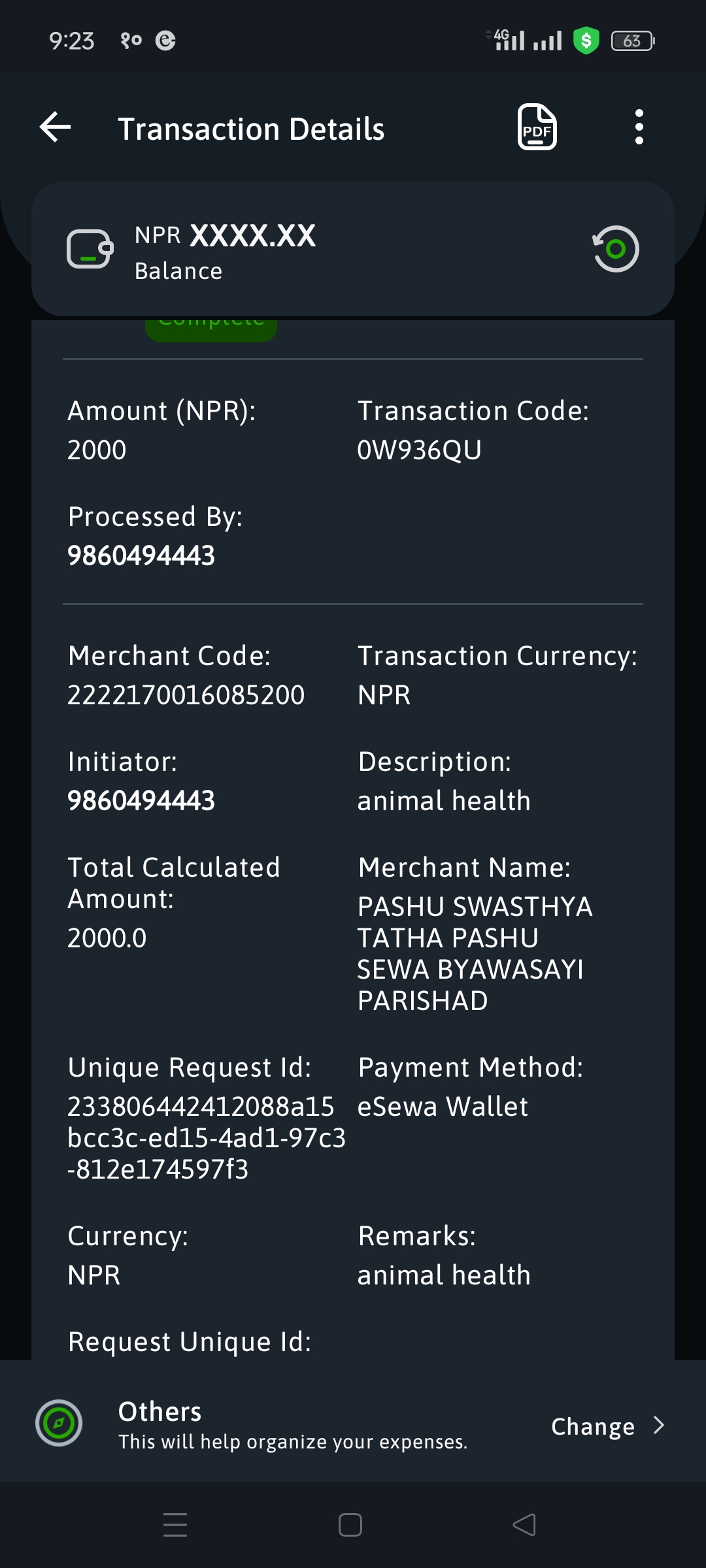
Task: Expand category options via the Change chevron
Action: point(659,1426)
